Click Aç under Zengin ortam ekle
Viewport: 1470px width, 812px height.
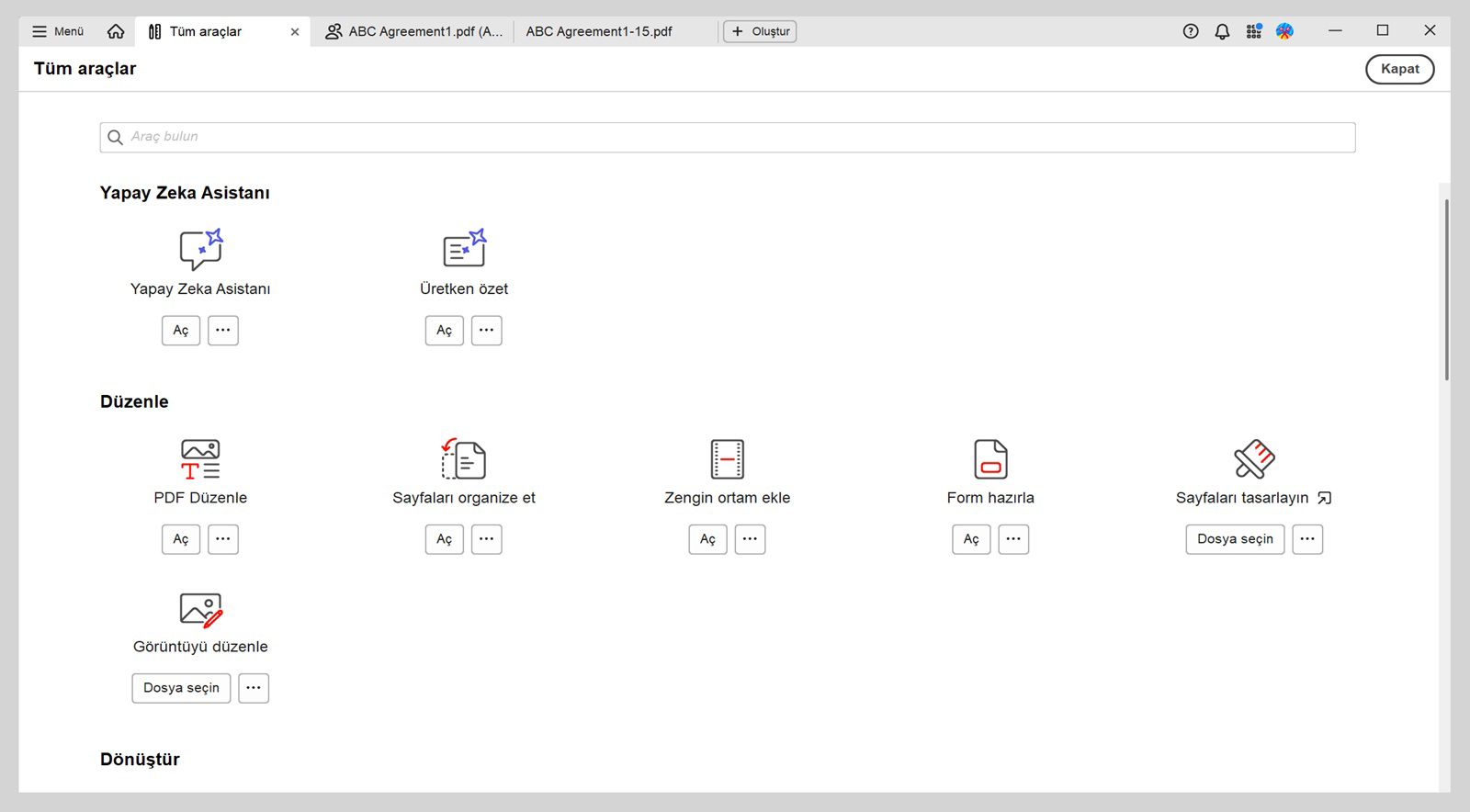pyautogui.click(x=708, y=539)
